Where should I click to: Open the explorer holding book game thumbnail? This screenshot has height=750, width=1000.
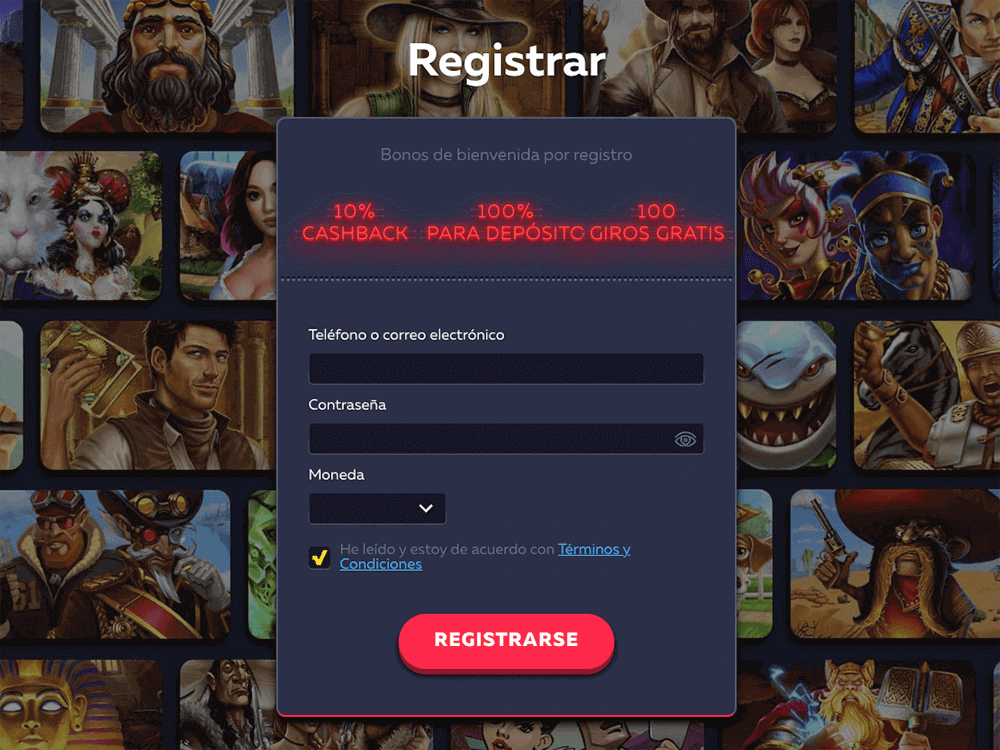[158, 395]
